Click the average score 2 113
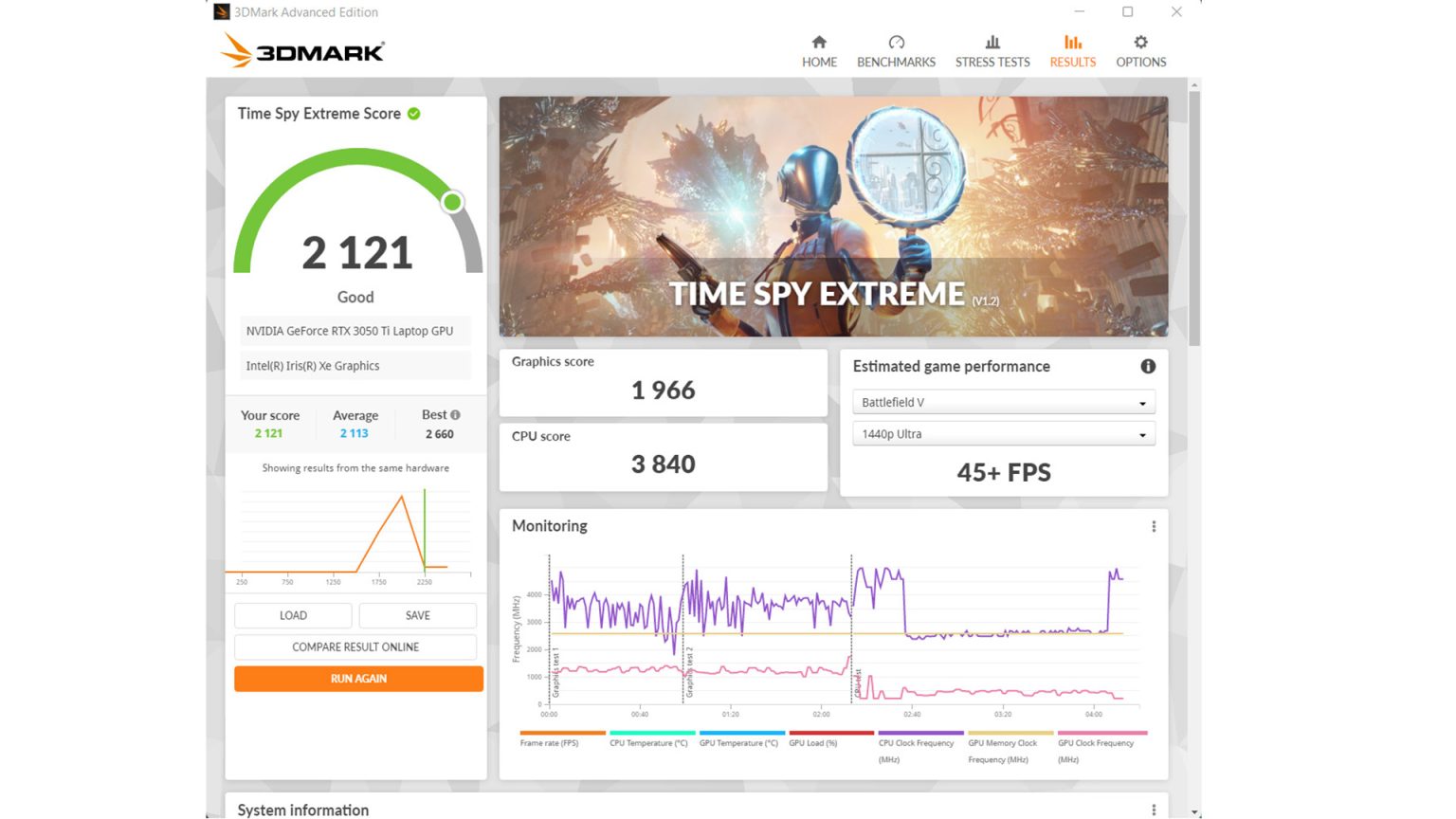 point(355,433)
